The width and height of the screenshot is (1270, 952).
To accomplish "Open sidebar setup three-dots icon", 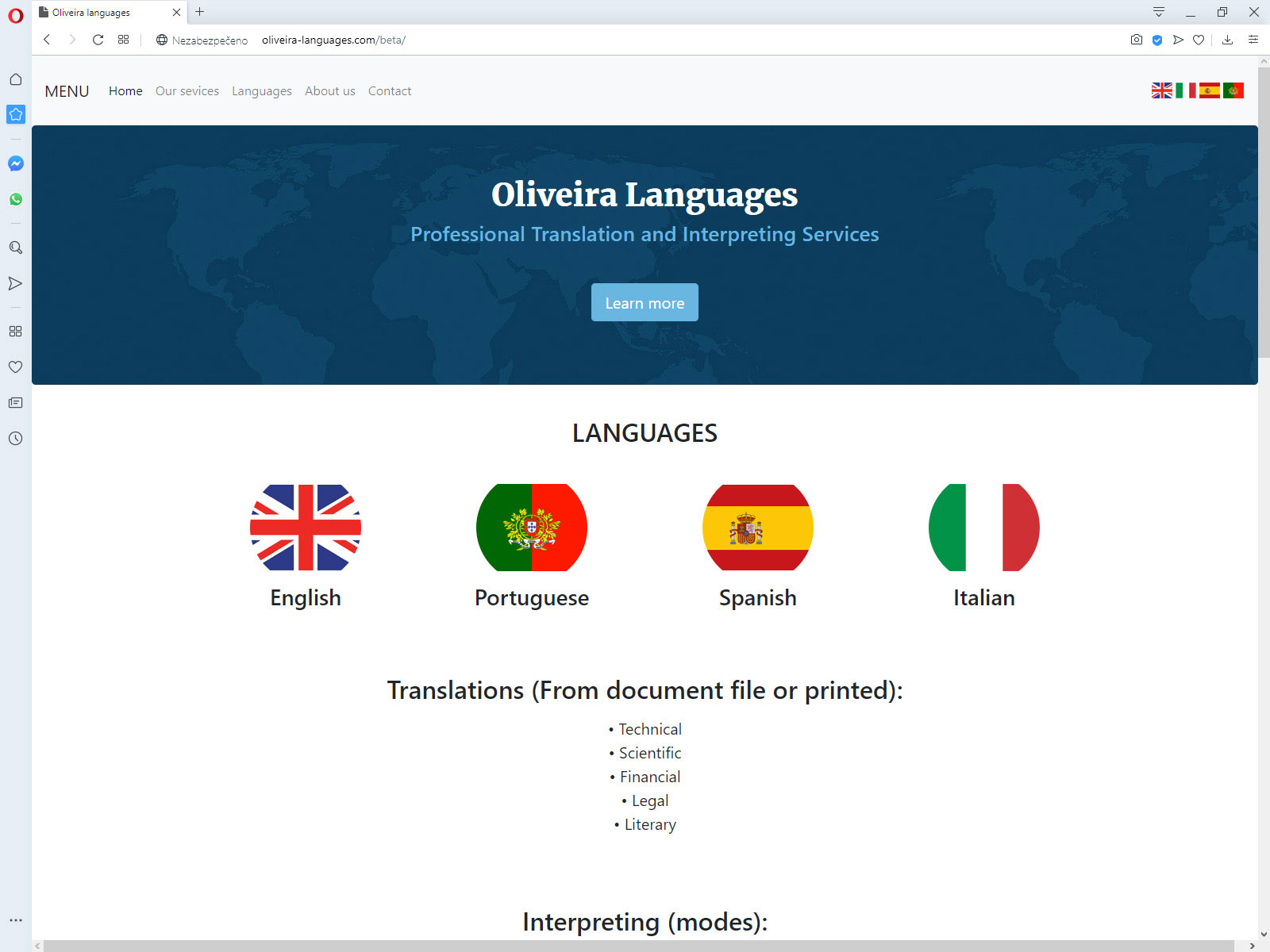I will coord(16,920).
